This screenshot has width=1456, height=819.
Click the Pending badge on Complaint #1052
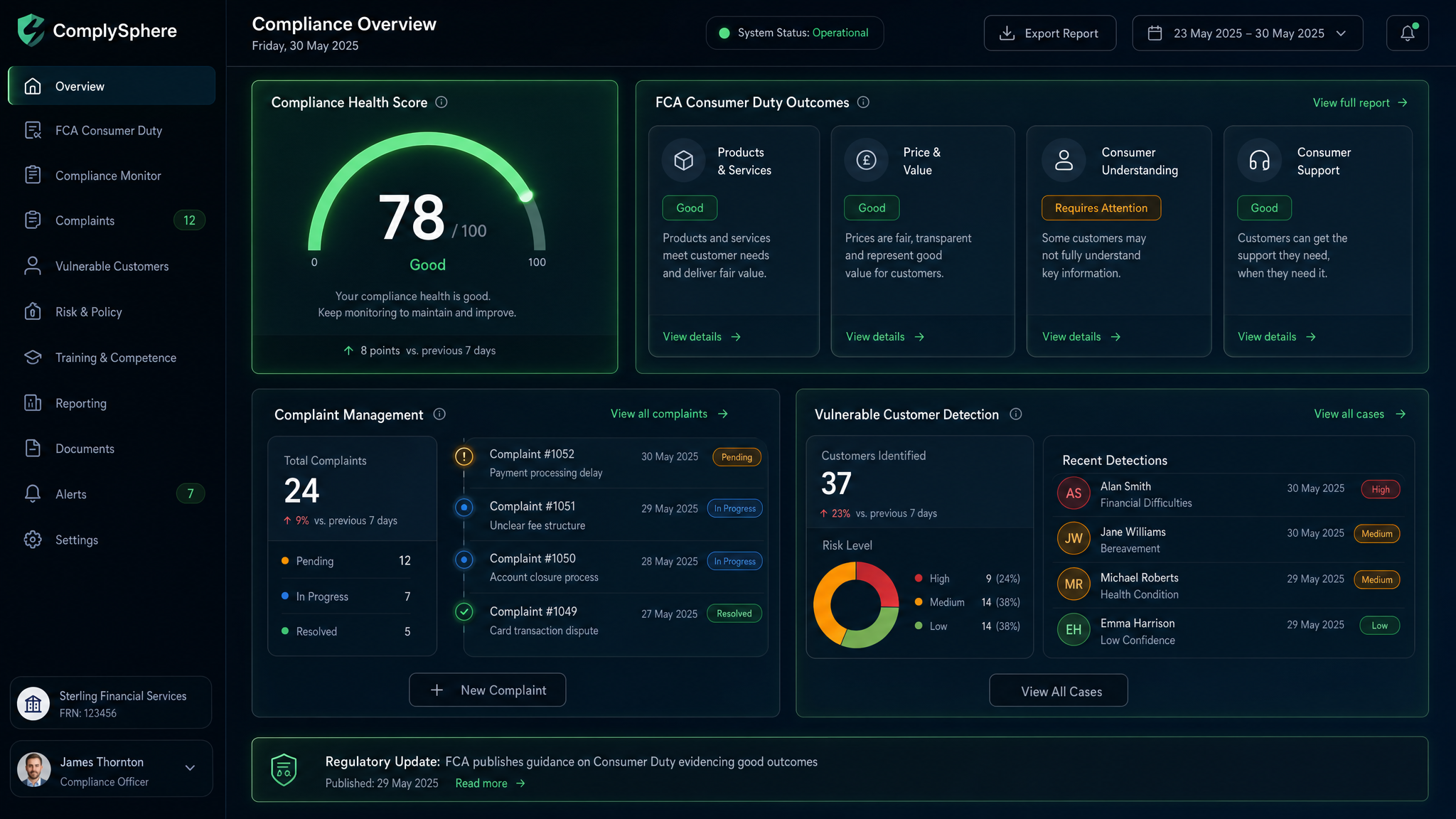pos(737,457)
